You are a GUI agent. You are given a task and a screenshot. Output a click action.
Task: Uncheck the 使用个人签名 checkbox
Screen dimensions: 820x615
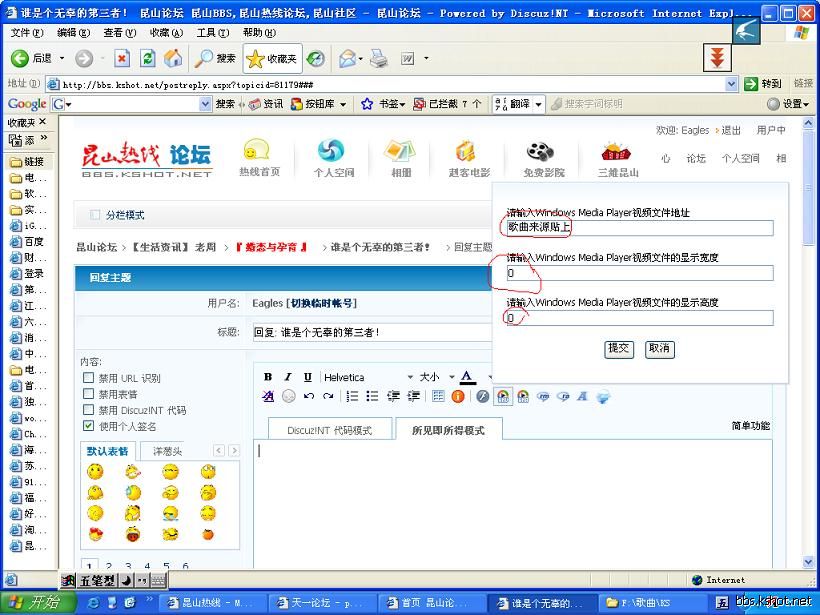click(x=89, y=426)
